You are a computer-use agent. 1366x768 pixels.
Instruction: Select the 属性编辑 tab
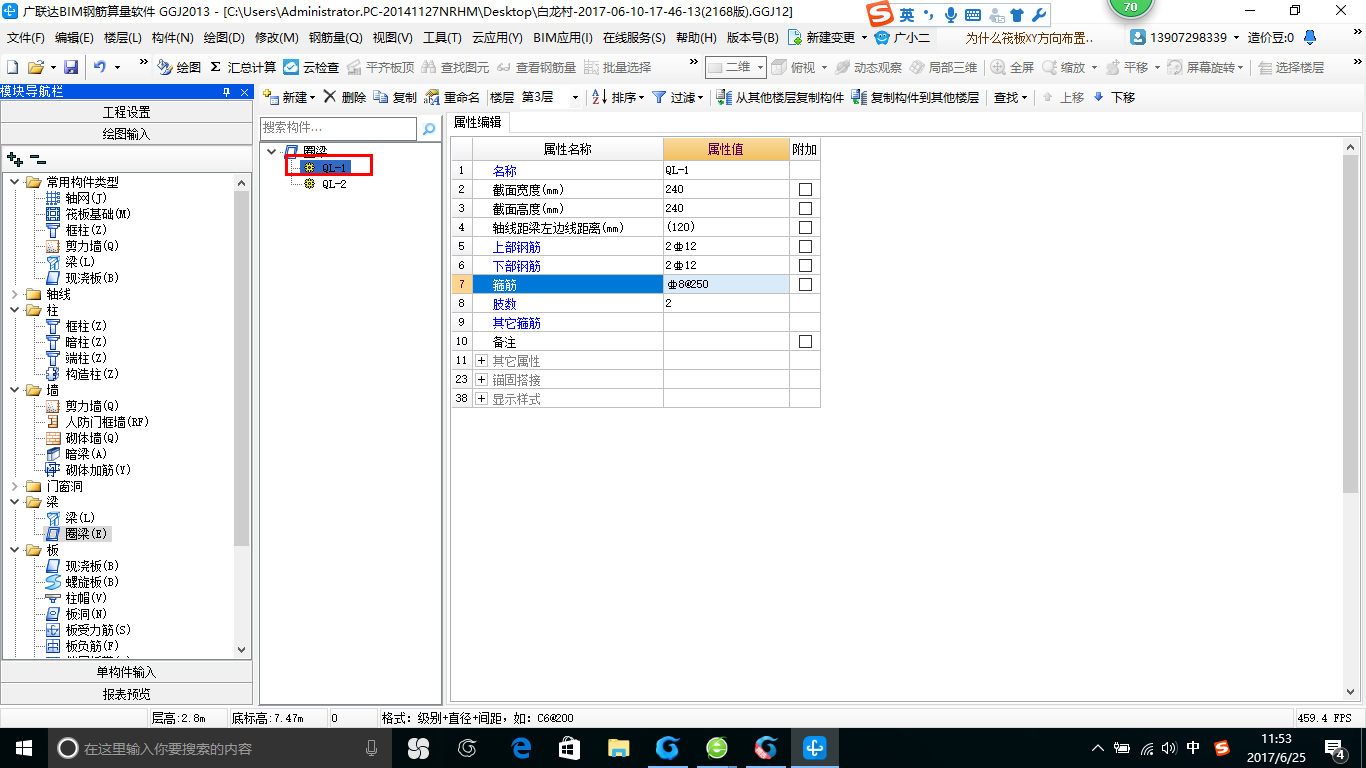point(478,122)
